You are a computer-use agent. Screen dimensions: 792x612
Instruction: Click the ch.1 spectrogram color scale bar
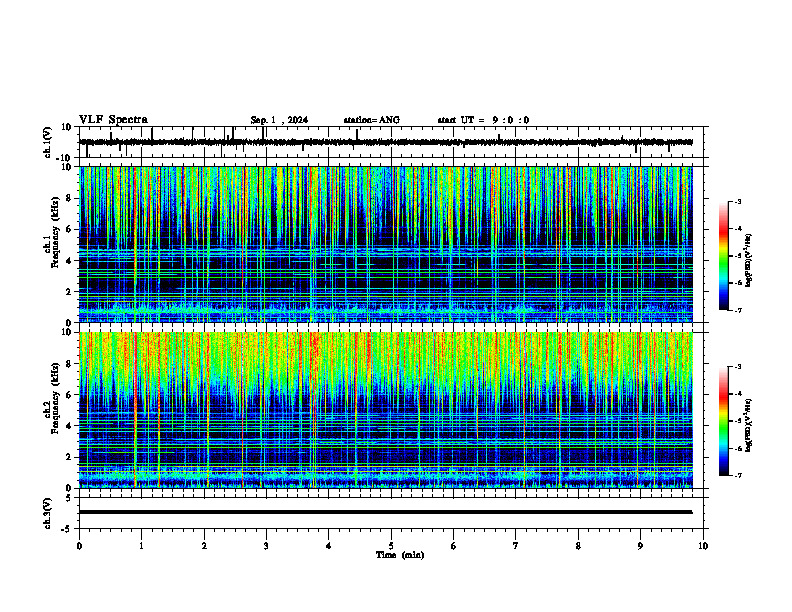point(723,256)
